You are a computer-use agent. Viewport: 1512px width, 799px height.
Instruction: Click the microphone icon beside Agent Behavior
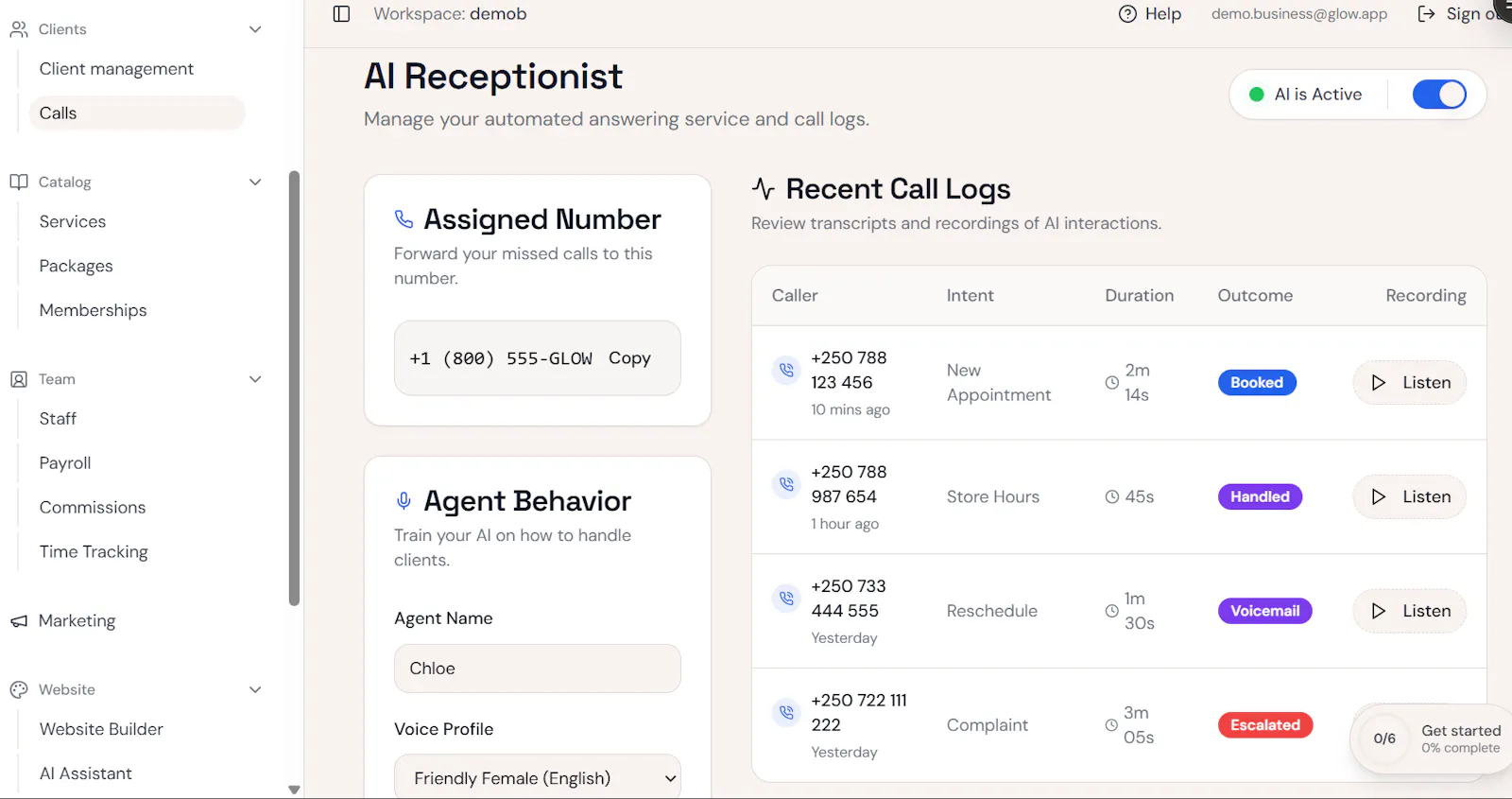pyautogui.click(x=404, y=501)
